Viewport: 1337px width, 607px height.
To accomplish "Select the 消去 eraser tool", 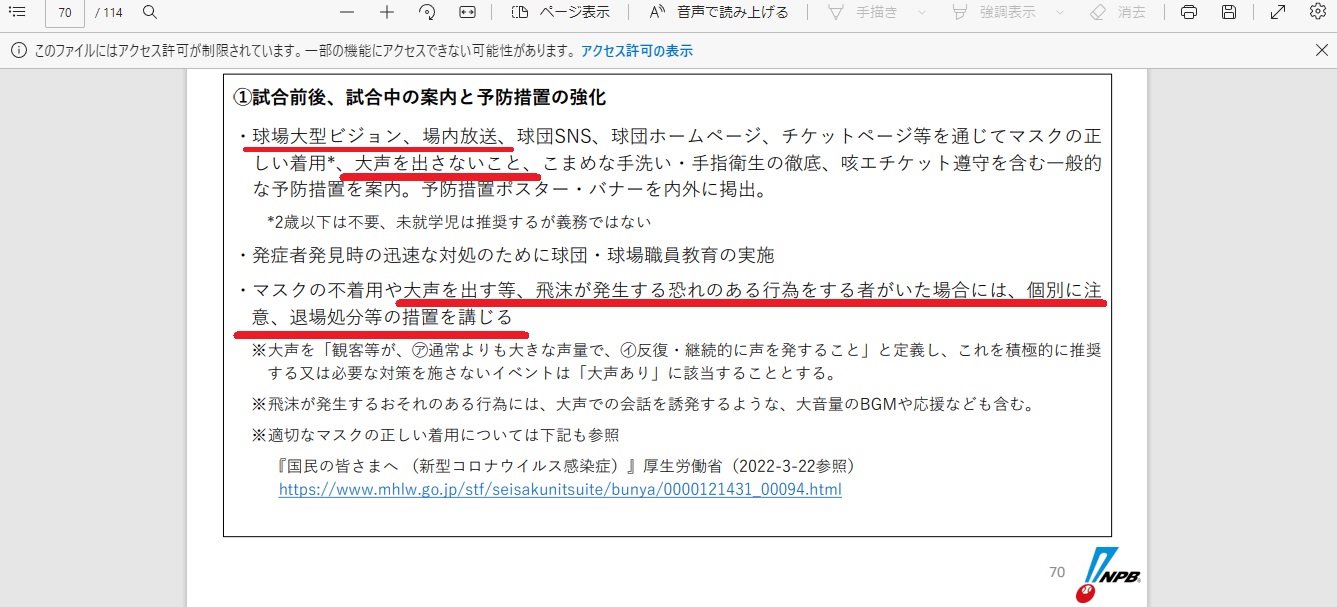I will (x=1117, y=12).
